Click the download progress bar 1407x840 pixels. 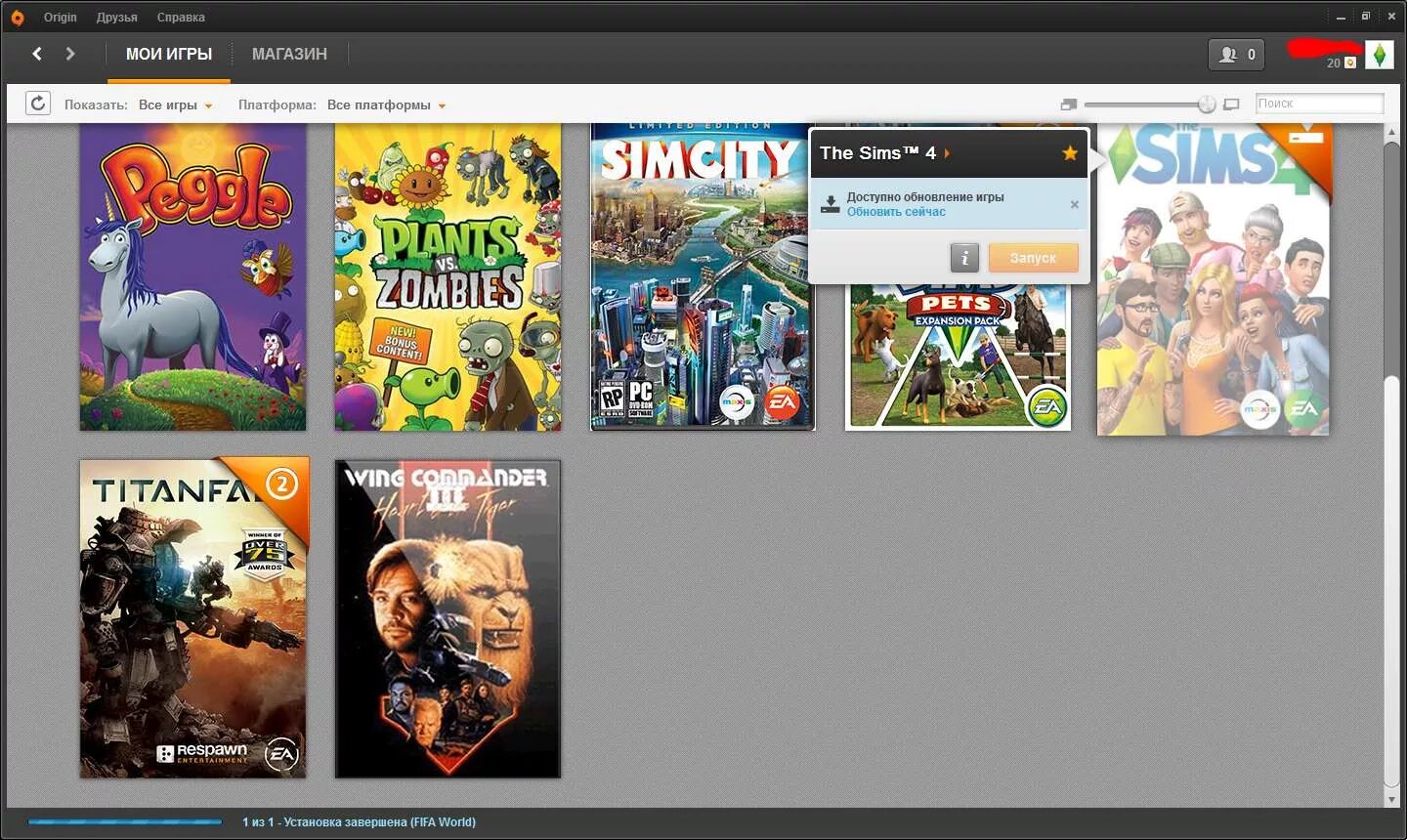point(125,822)
